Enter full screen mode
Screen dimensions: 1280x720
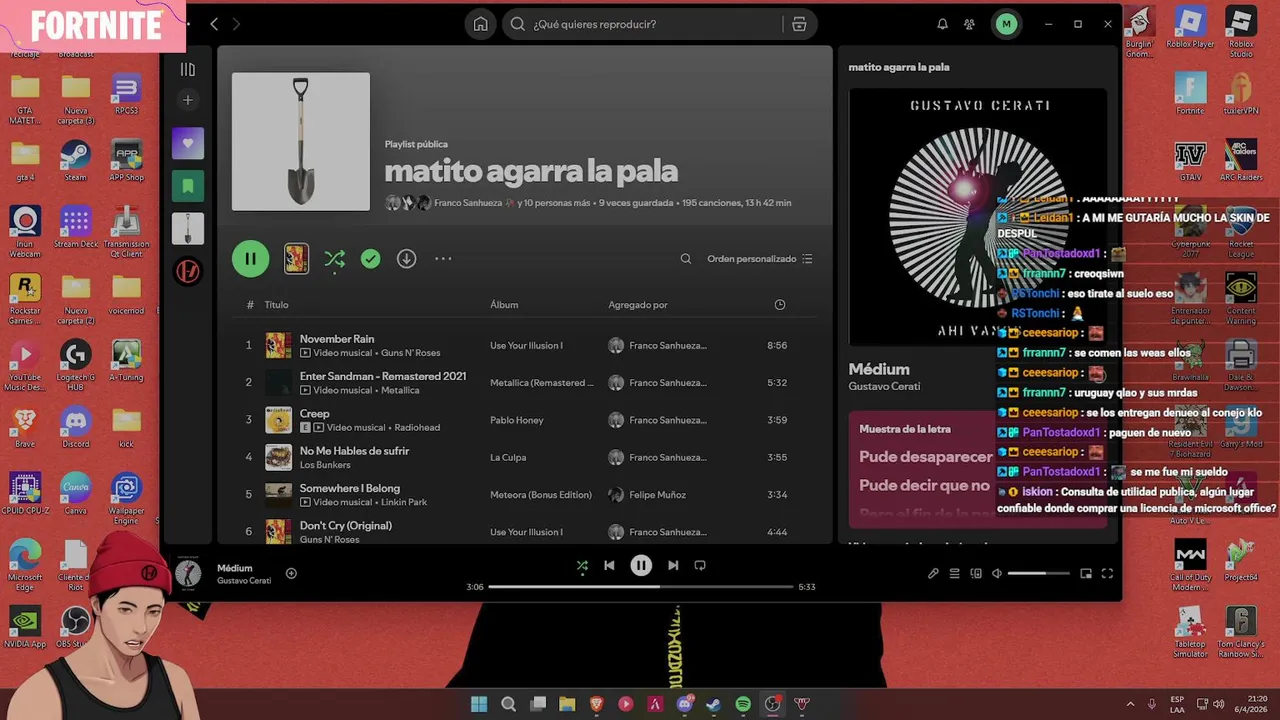point(1107,573)
